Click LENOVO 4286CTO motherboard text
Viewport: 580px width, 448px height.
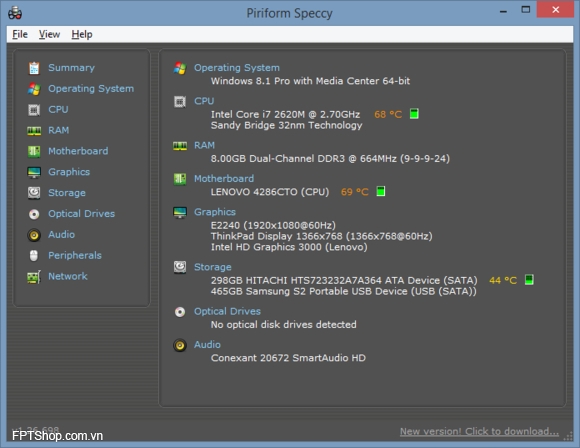[x=270, y=192]
